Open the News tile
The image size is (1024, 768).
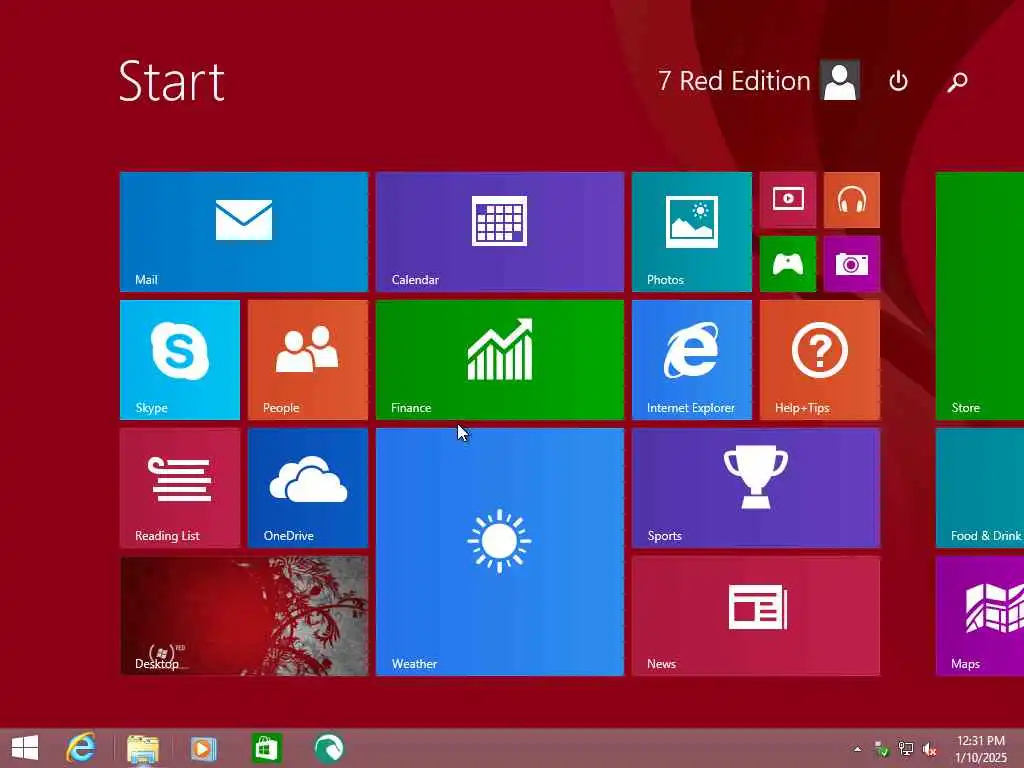pyautogui.click(x=756, y=616)
